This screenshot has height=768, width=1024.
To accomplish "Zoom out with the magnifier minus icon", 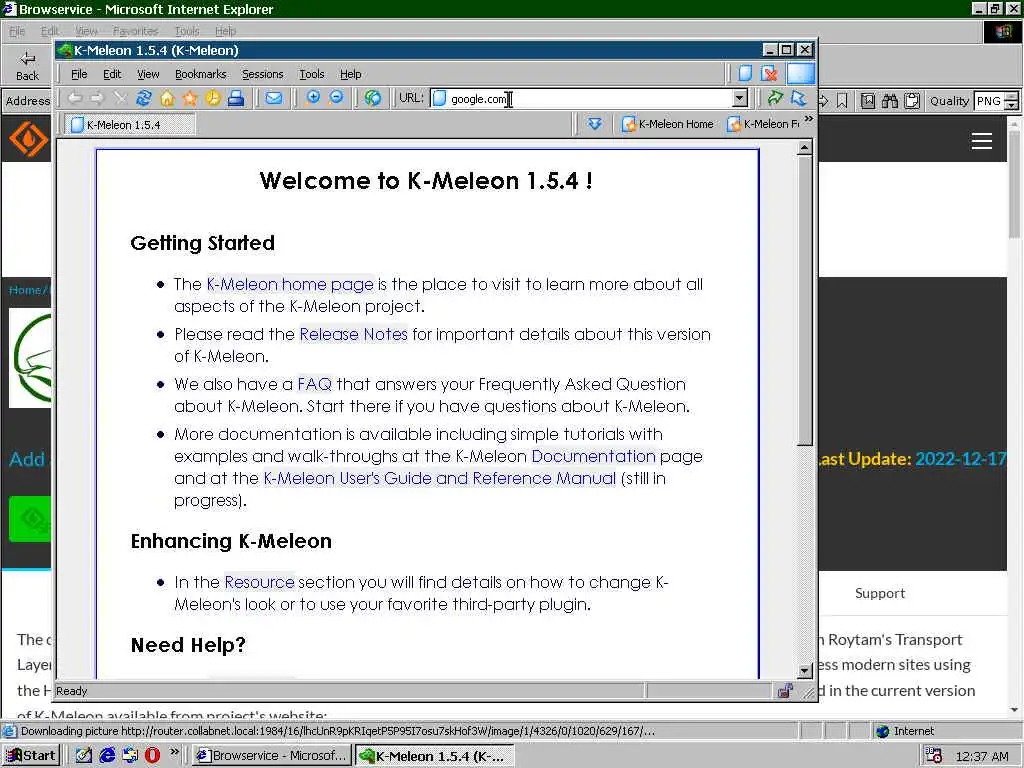I will [x=336, y=99].
